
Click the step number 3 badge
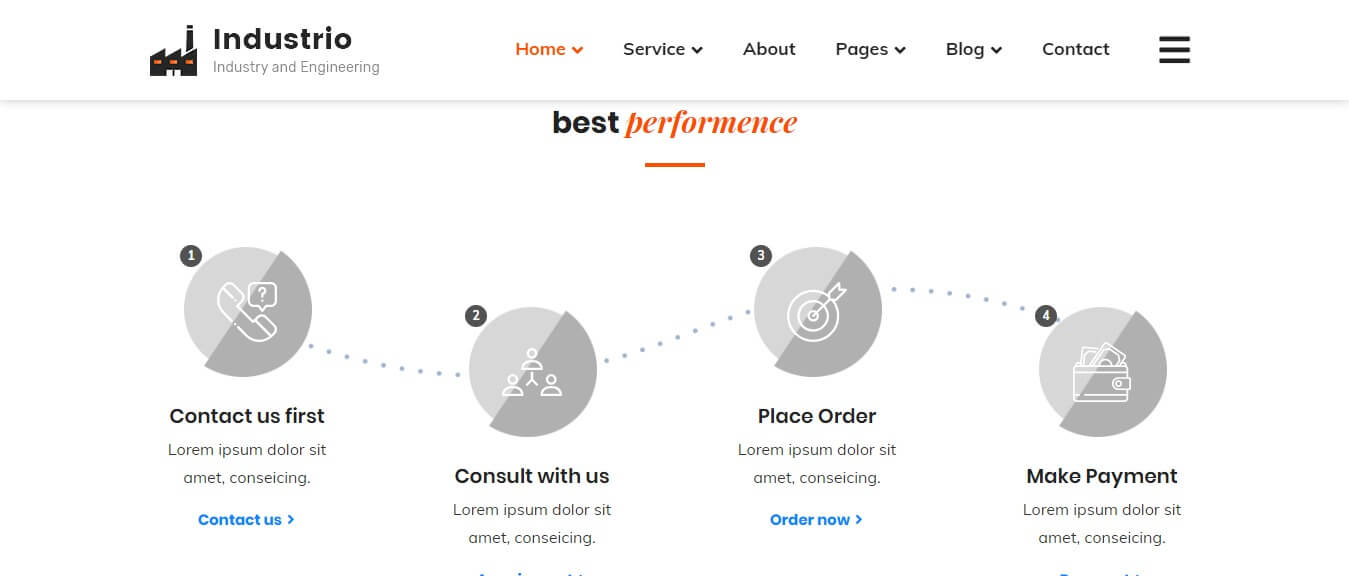coord(761,256)
